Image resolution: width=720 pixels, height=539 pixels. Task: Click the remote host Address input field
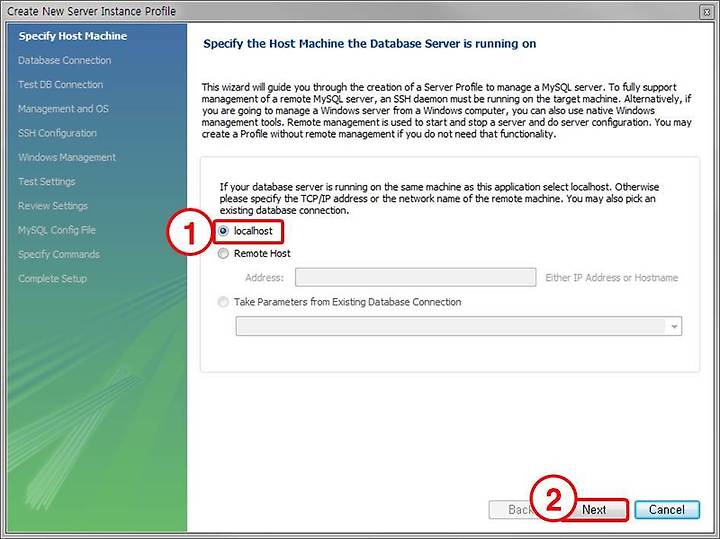coord(415,277)
